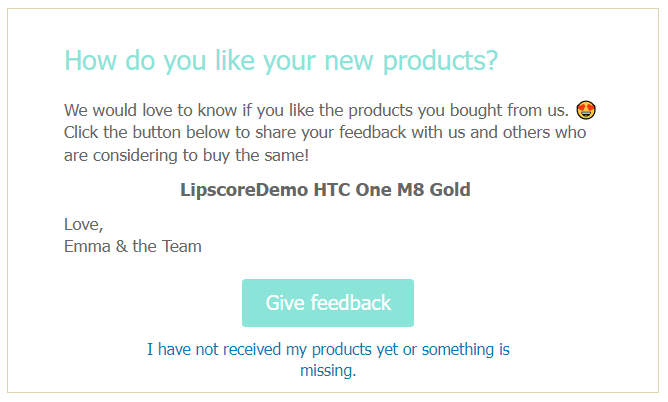Click the word "Team" in the signature
Image resolution: width=668 pixels, height=402 pixels.
click(181, 247)
